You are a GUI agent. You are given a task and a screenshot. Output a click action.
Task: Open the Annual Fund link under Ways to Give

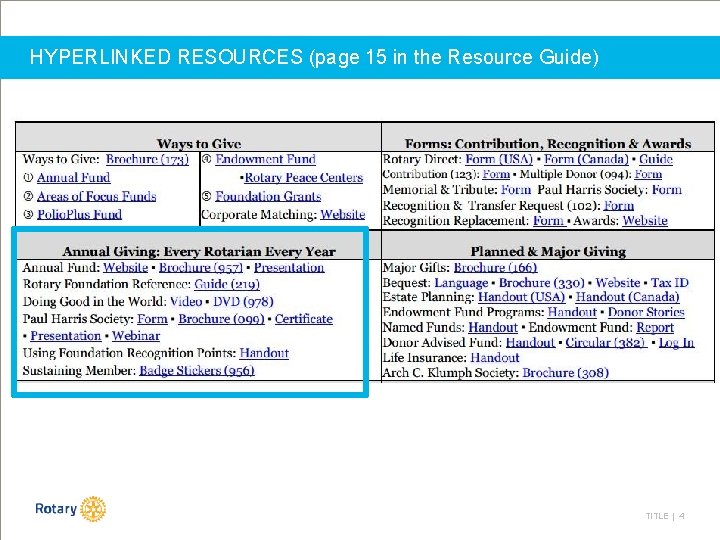(x=73, y=178)
